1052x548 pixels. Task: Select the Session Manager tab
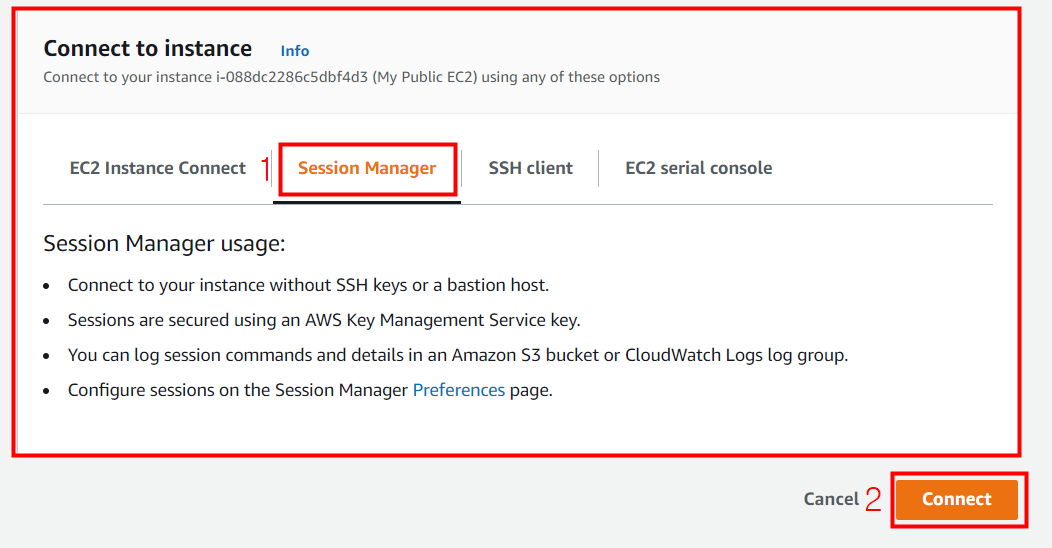tap(367, 168)
